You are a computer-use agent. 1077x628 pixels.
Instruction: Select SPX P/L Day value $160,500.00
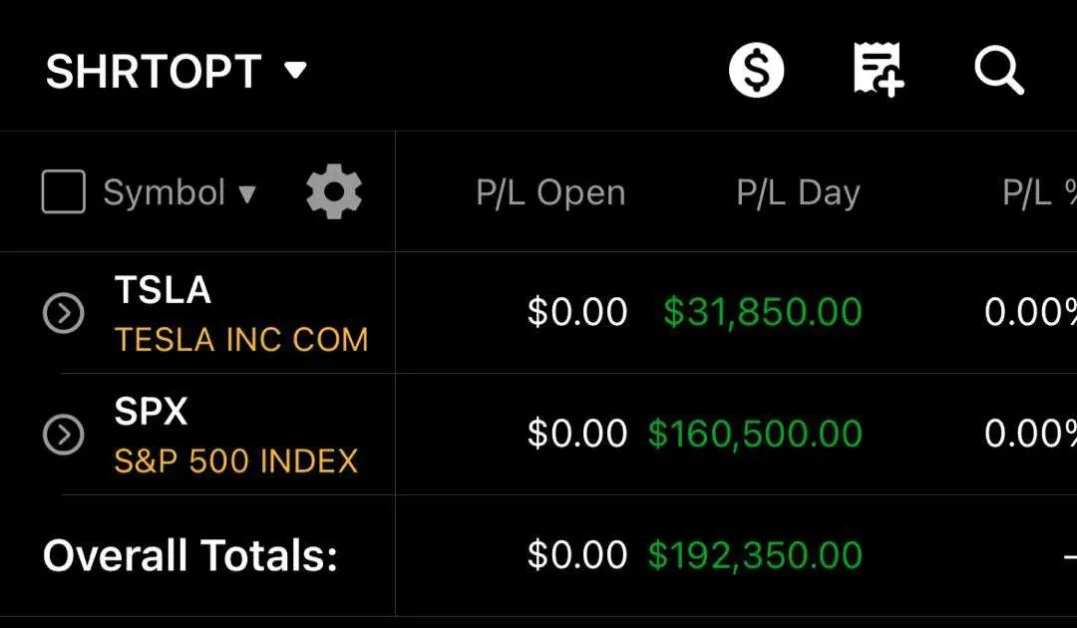tap(755, 434)
